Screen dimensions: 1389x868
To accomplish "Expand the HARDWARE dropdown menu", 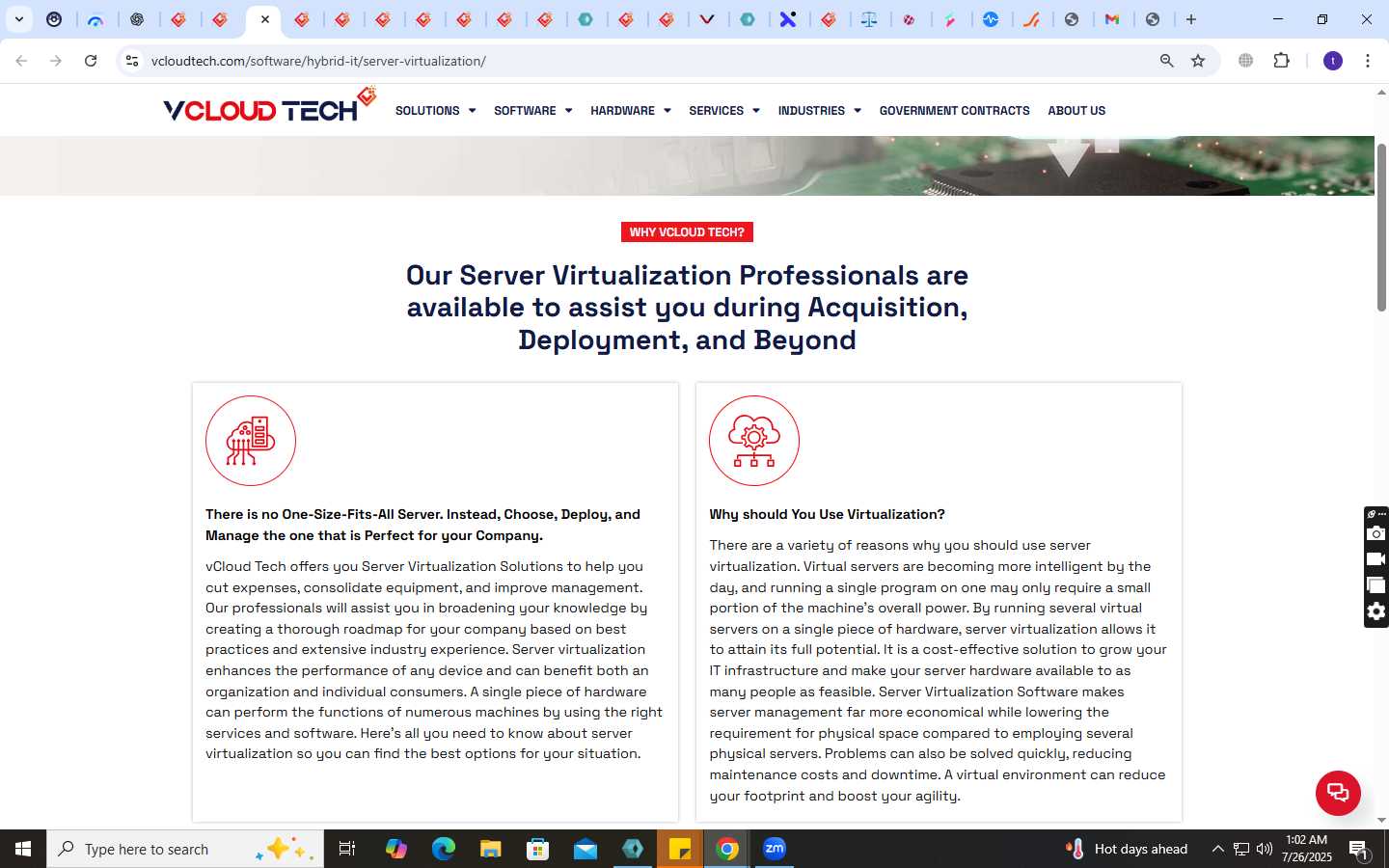I will coord(631,111).
